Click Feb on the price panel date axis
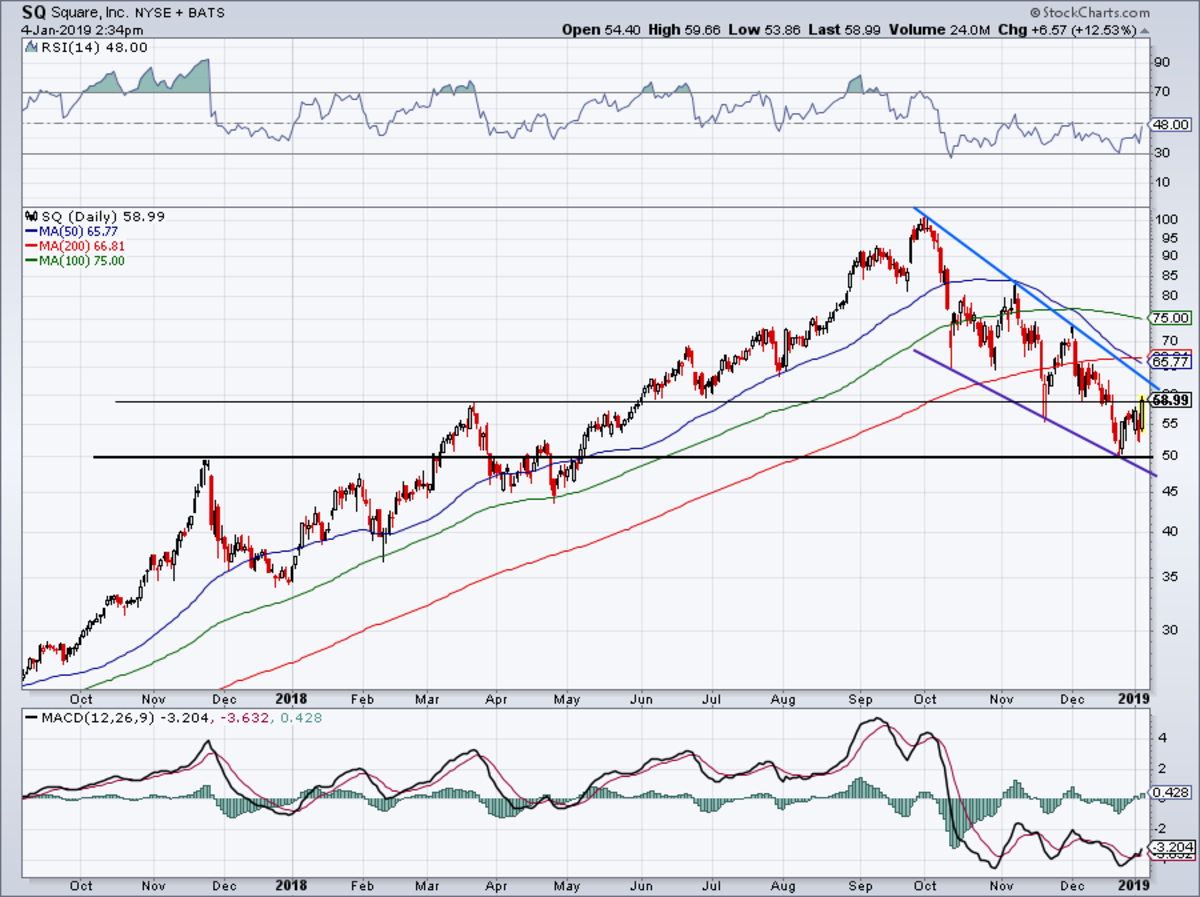1200x897 pixels. [365, 699]
